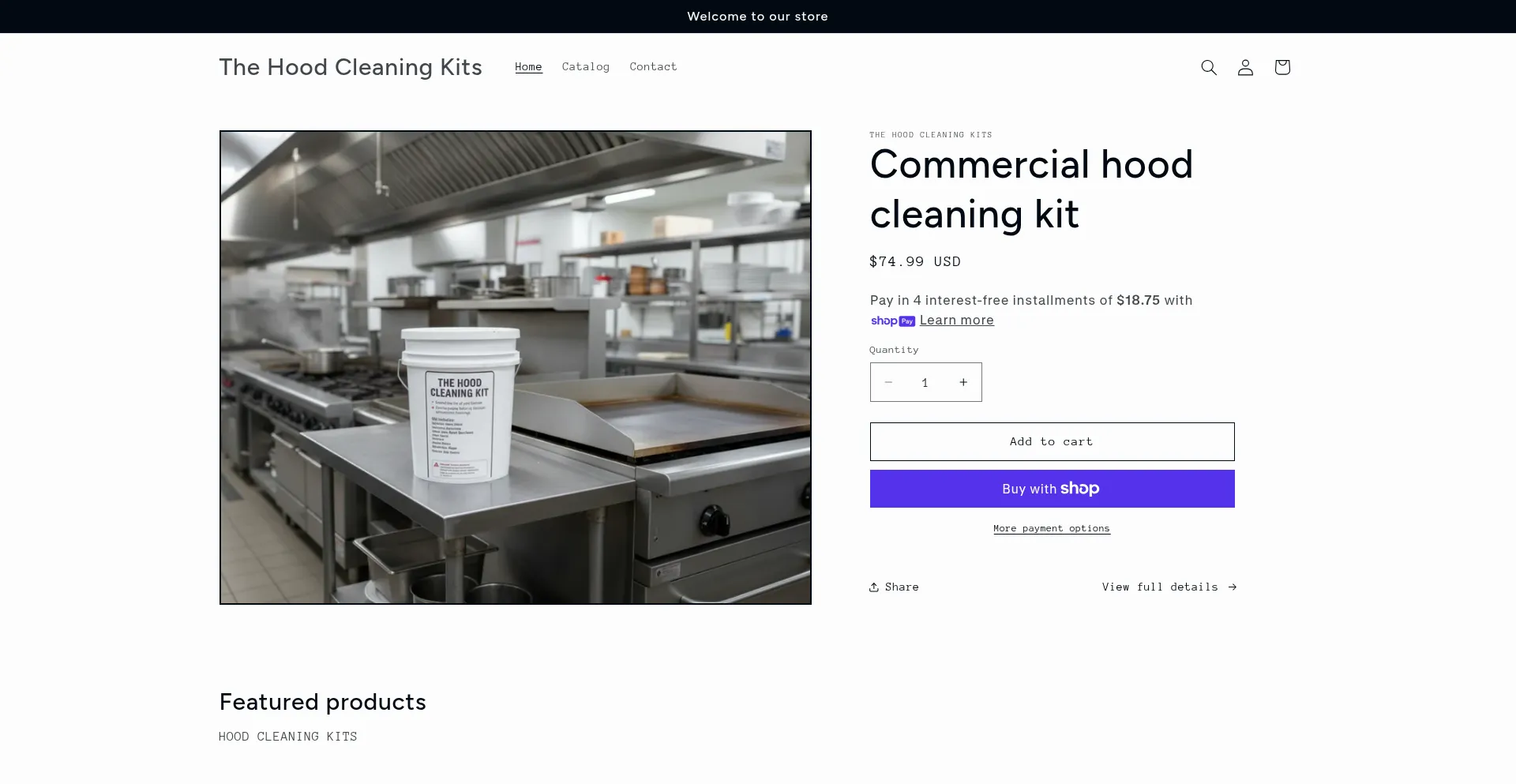Screen dimensions: 1516x784
Task: Click the $74.99 USD price text
Action: tap(915, 261)
